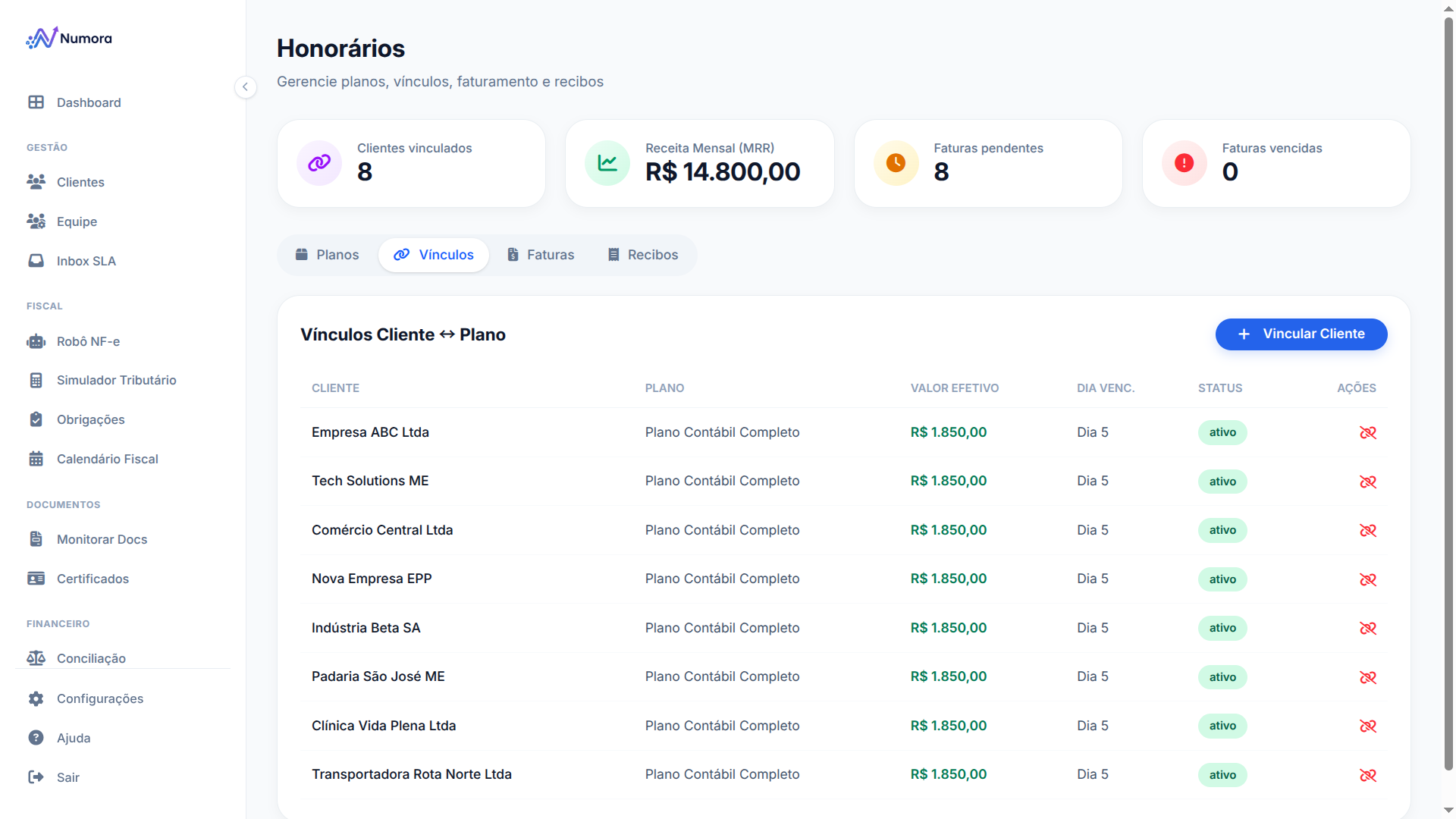Switch to the Planos tab
Screen dimensions: 1456x819
tap(327, 255)
